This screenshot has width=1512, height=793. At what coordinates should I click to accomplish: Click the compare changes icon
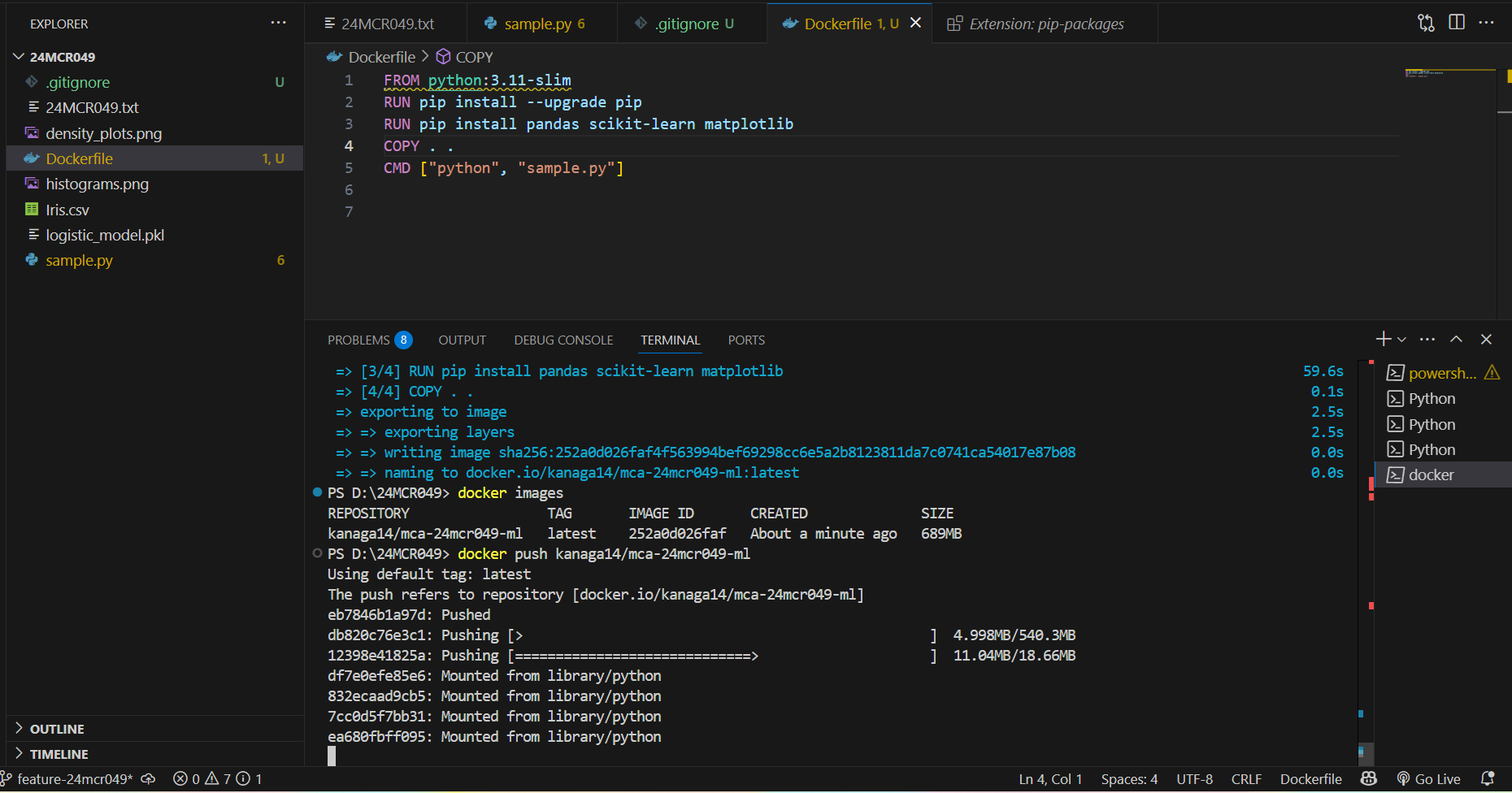[x=1426, y=23]
